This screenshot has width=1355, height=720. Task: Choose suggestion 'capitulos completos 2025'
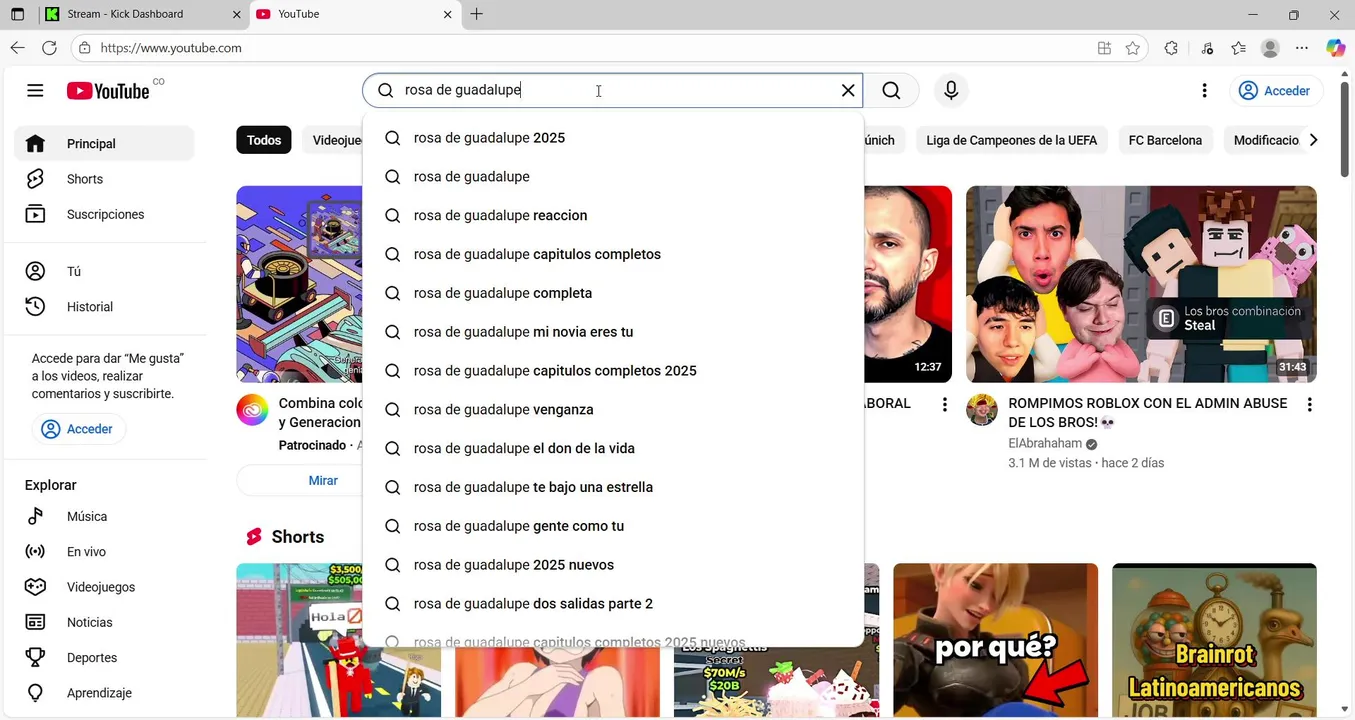point(613,371)
